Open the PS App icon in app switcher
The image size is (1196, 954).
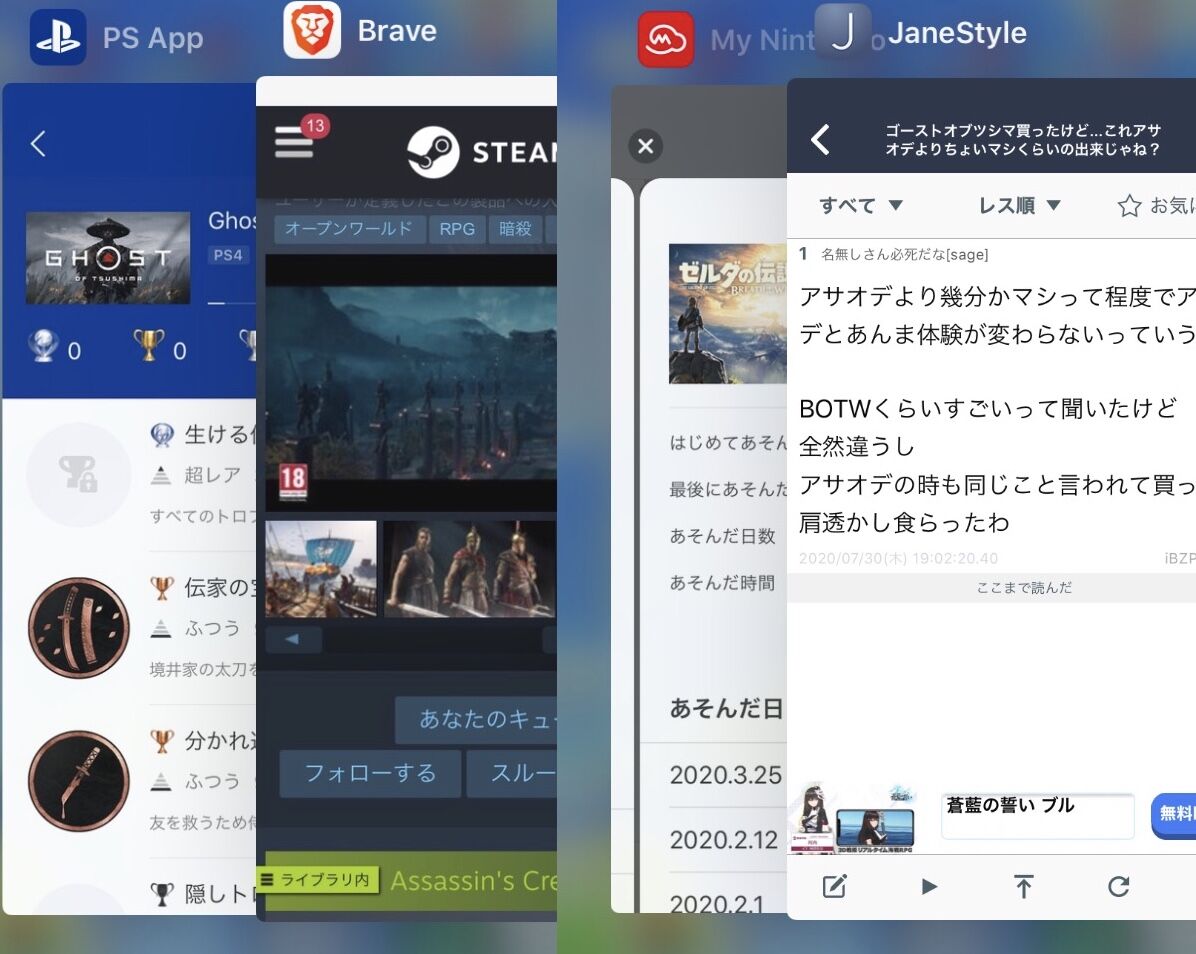click(x=58, y=37)
